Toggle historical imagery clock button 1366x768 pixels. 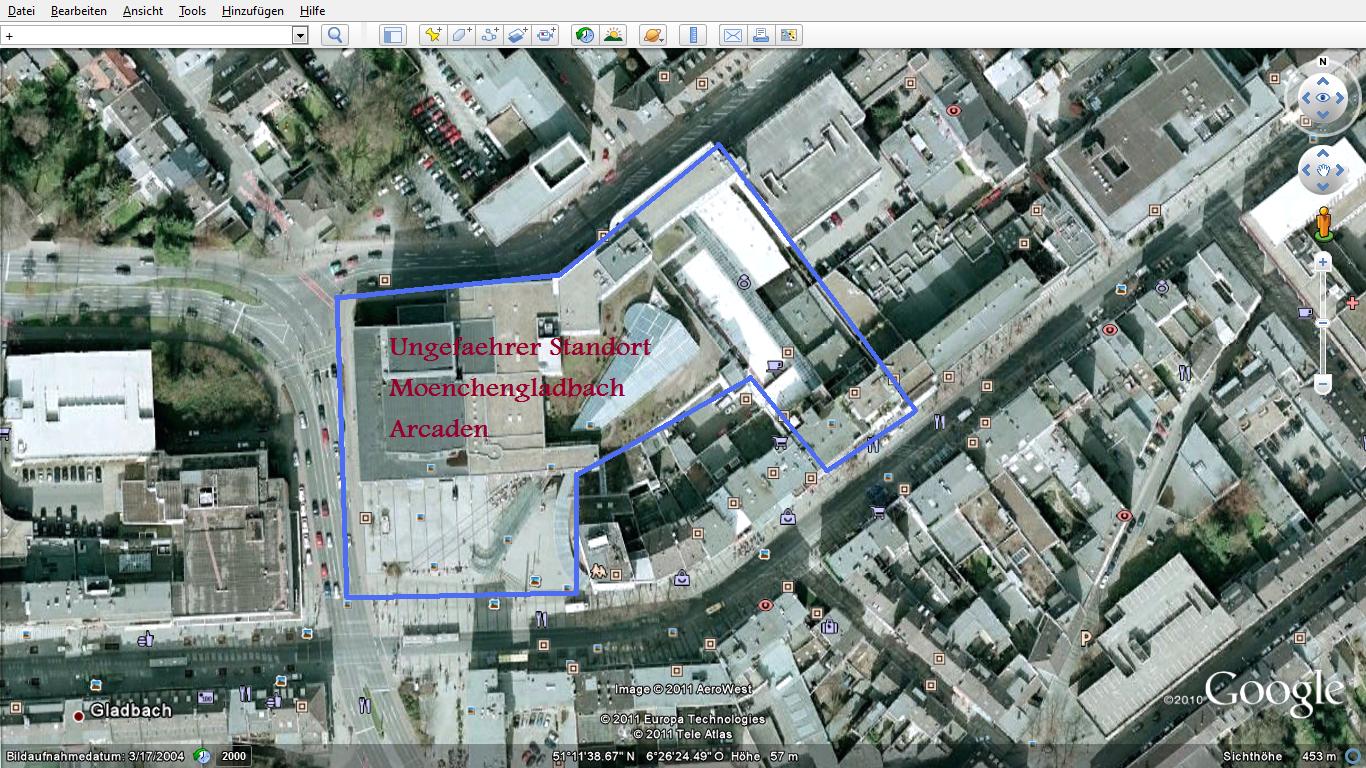point(585,35)
